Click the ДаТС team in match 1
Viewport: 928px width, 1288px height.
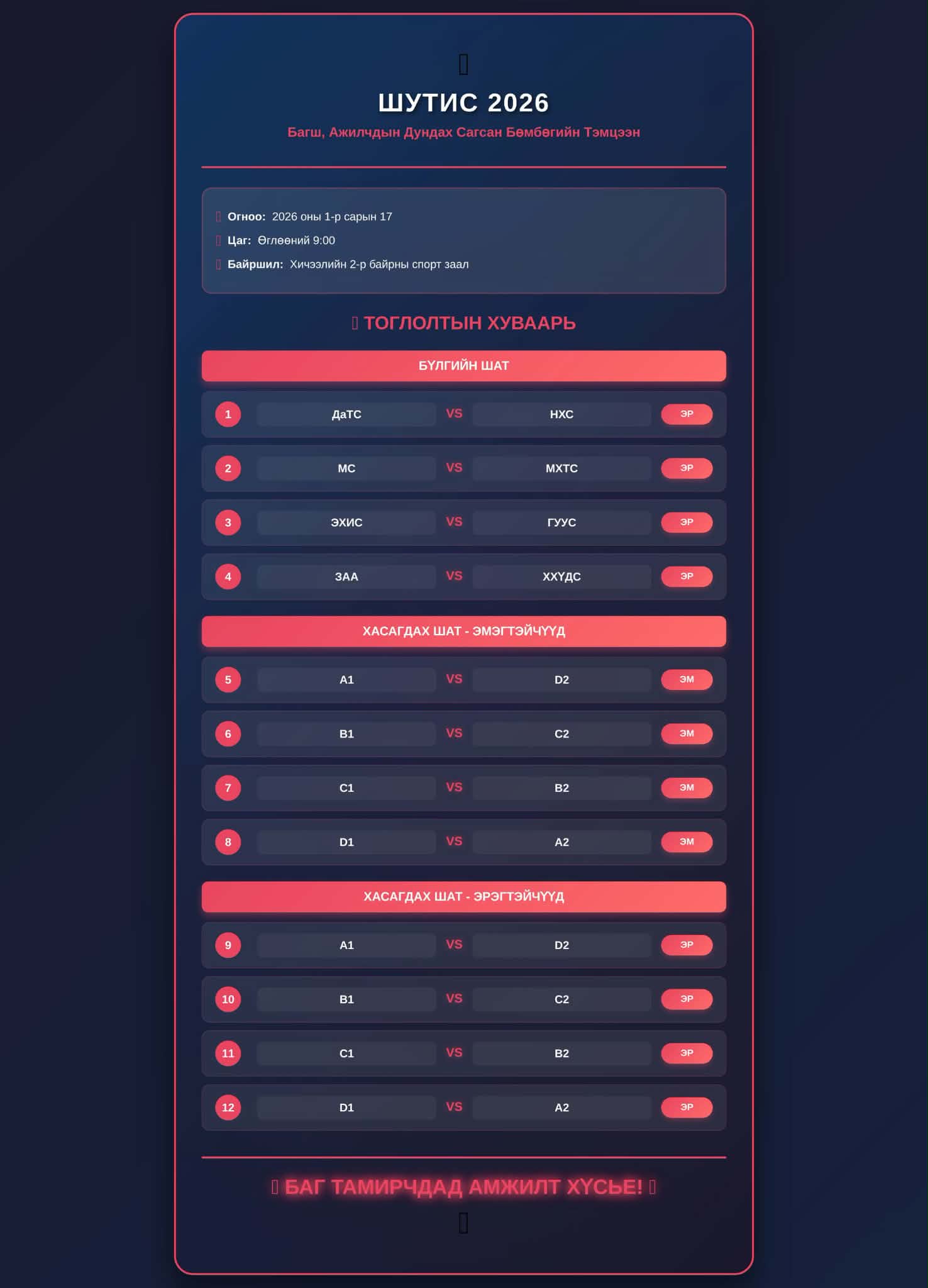coord(346,414)
